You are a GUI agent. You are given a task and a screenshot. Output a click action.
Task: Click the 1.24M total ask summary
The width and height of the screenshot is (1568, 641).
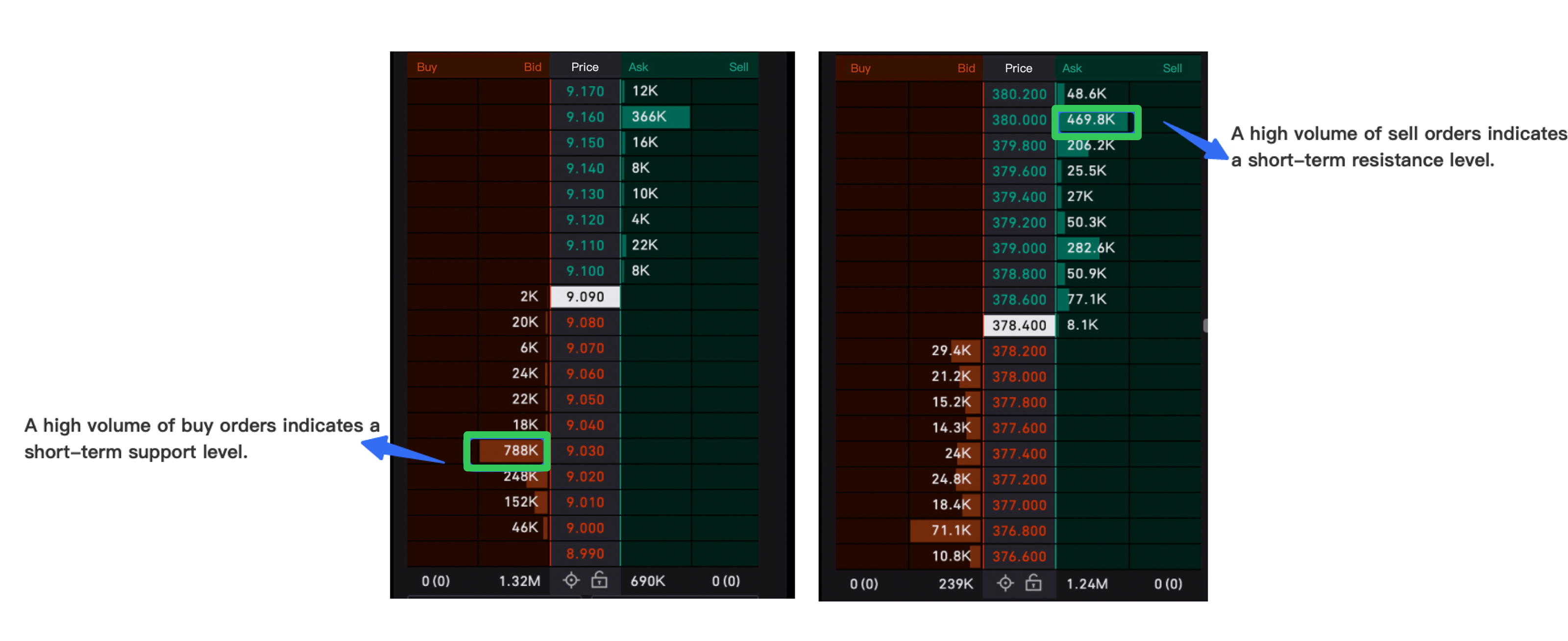1086,584
